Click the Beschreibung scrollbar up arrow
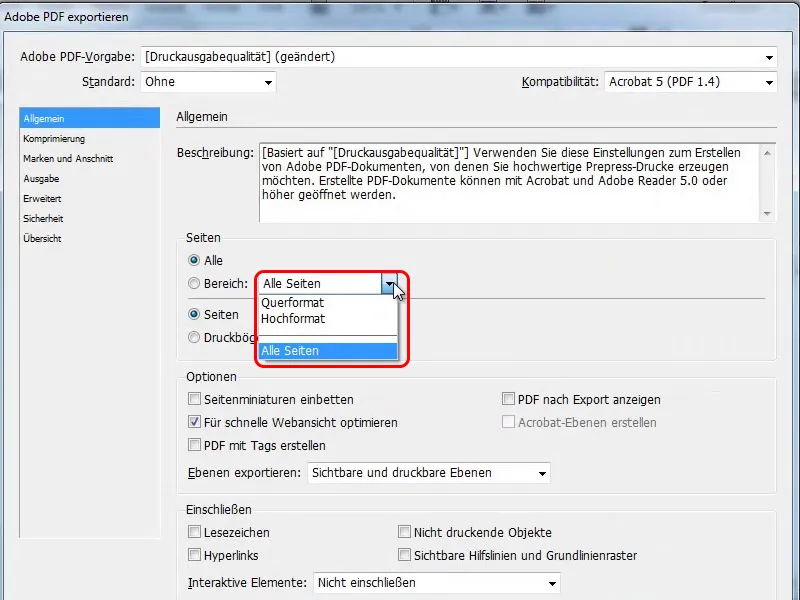This screenshot has height=600, width=800. pyautogui.click(x=767, y=153)
